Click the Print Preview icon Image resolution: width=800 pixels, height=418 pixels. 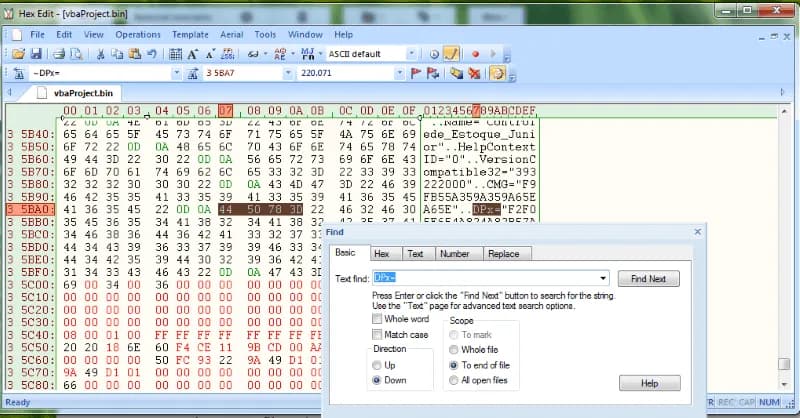click(x=76, y=54)
